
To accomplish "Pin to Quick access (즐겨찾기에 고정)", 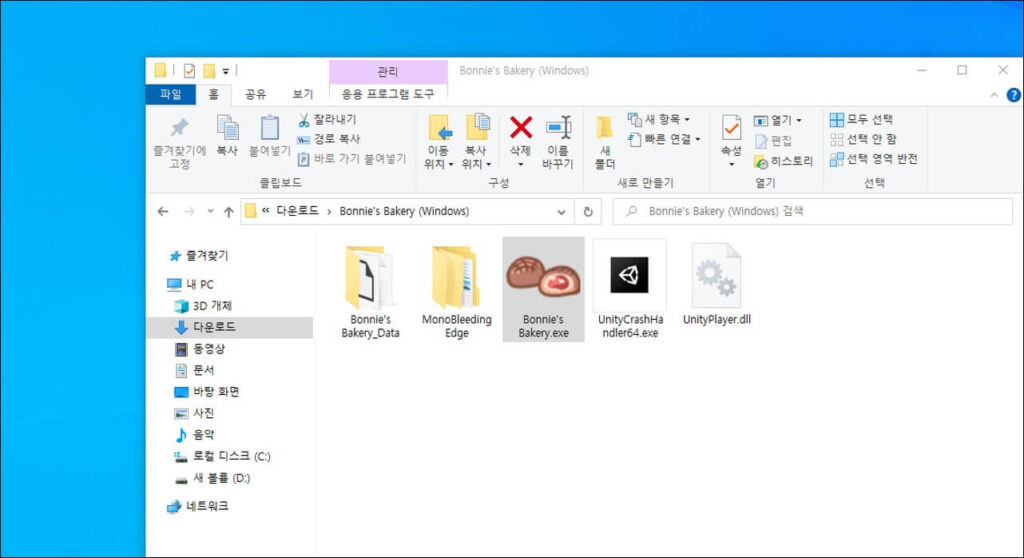I will tap(179, 142).
